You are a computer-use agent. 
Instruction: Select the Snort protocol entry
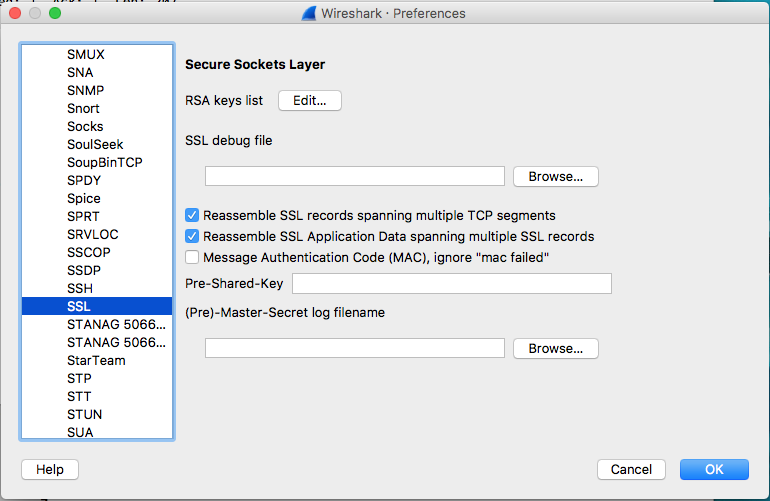pyautogui.click(x=84, y=108)
